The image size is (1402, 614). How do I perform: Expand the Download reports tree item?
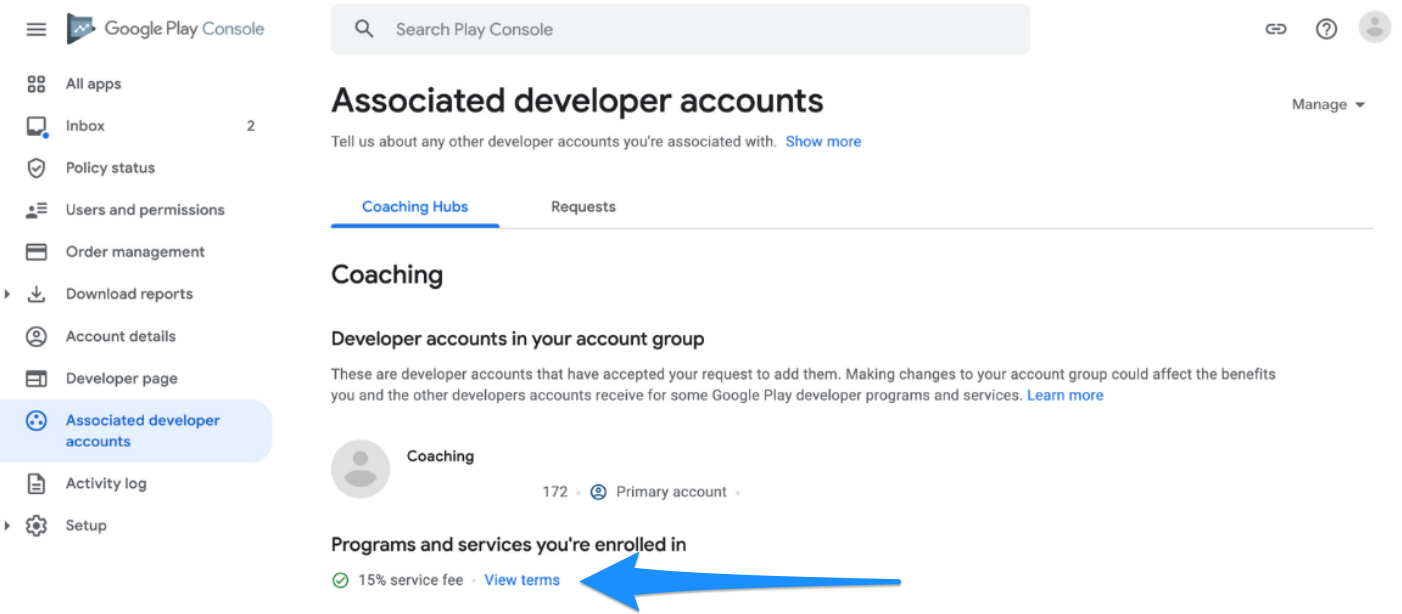coord(8,294)
